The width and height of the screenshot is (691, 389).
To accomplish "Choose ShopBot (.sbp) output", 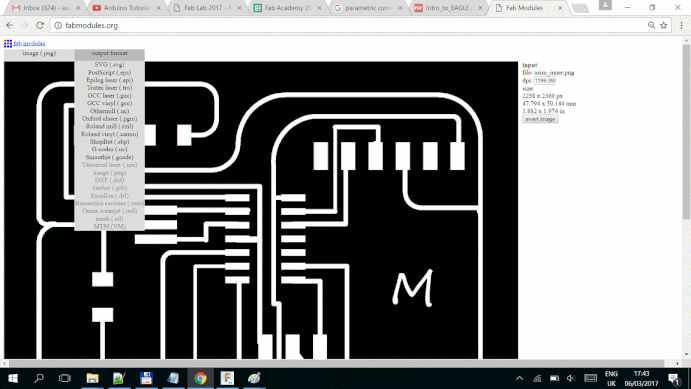I will coord(109,142).
